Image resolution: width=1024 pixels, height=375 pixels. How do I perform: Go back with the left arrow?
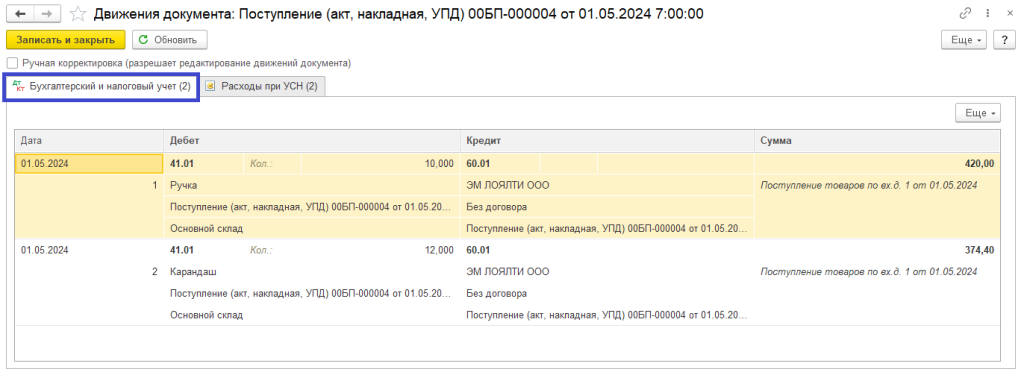(x=22, y=13)
